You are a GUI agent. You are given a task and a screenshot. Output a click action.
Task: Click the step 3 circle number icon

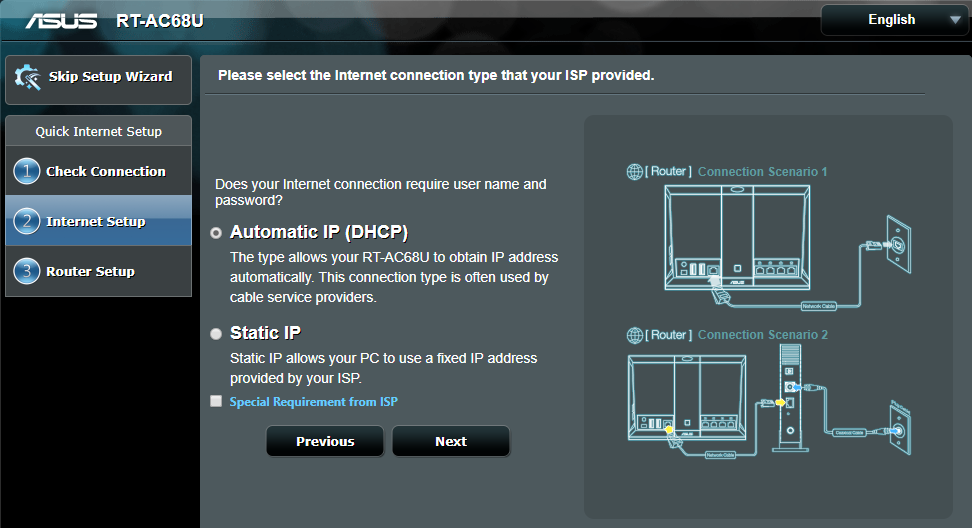(27, 271)
